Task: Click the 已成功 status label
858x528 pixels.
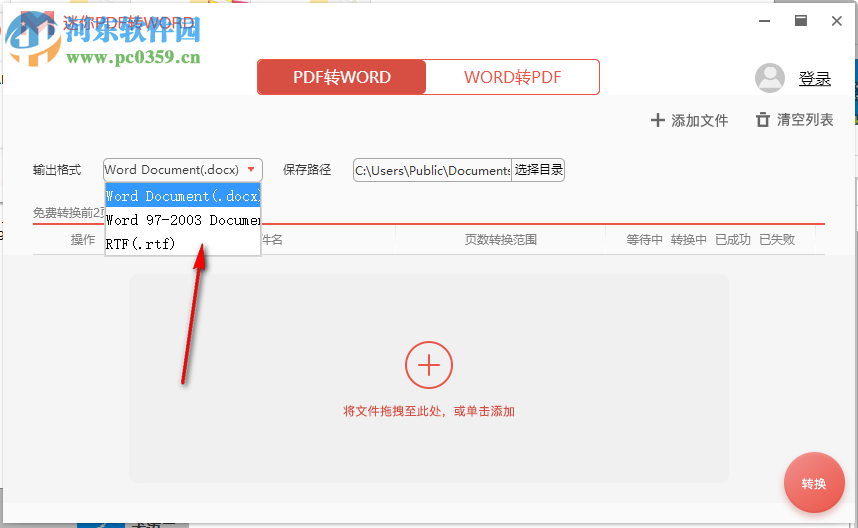Action: [x=733, y=240]
